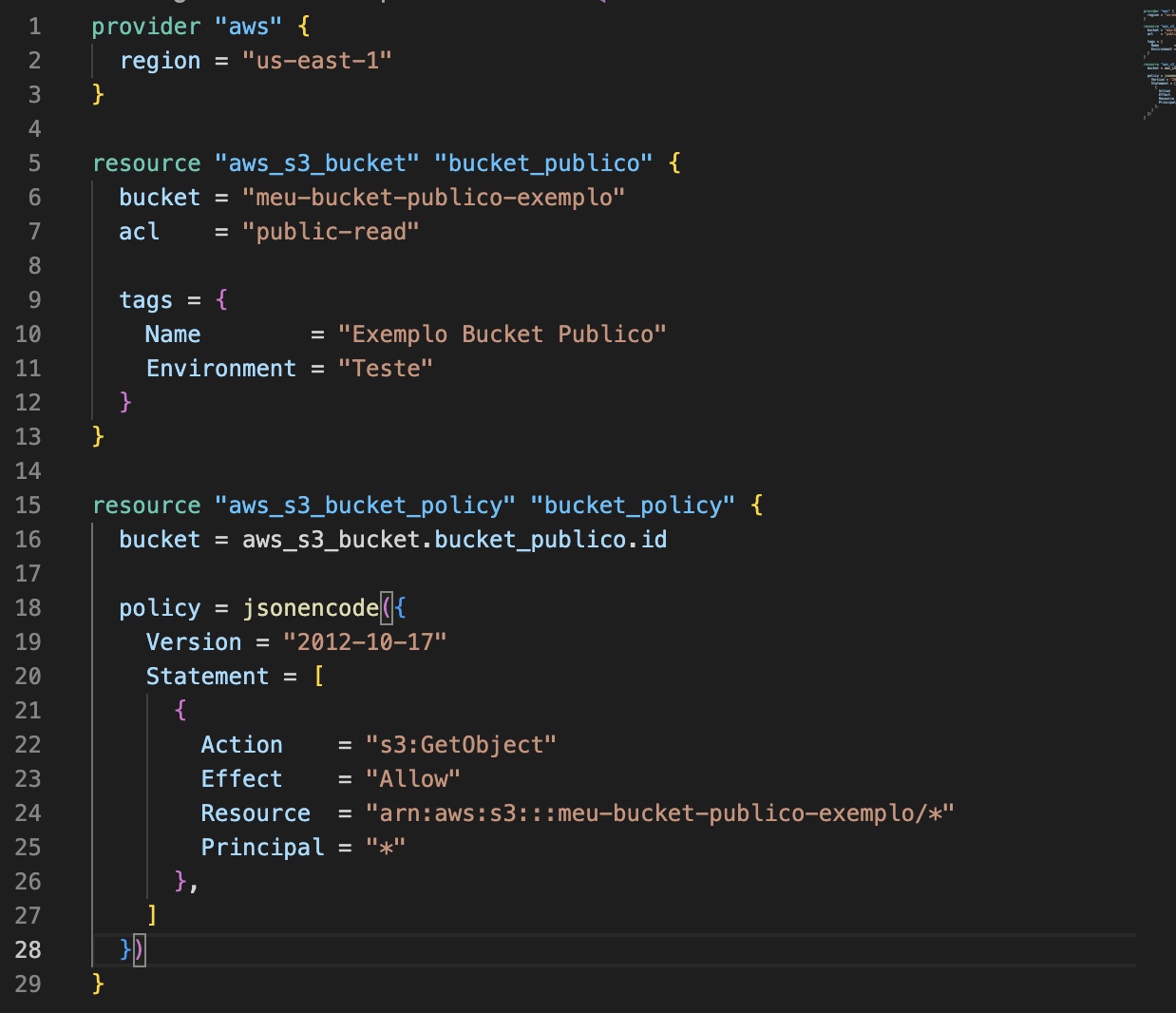Click the "meu-bucket-publico-exemplo" string on line 6
Image resolution: width=1176 pixels, height=1013 pixels.
coord(434,199)
